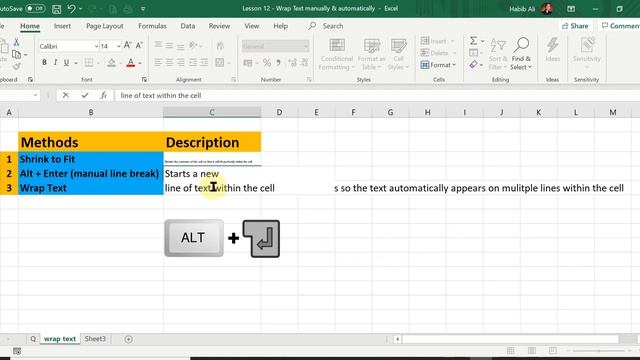Open the Help ribbon tab
This screenshot has height=360, width=640.
tap(280, 26)
